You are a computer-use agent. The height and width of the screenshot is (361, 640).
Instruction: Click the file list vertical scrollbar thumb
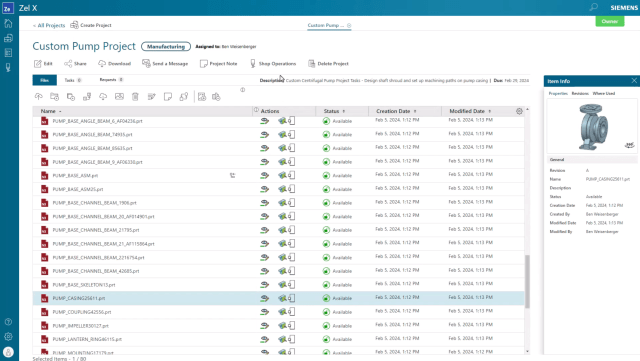point(527,281)
